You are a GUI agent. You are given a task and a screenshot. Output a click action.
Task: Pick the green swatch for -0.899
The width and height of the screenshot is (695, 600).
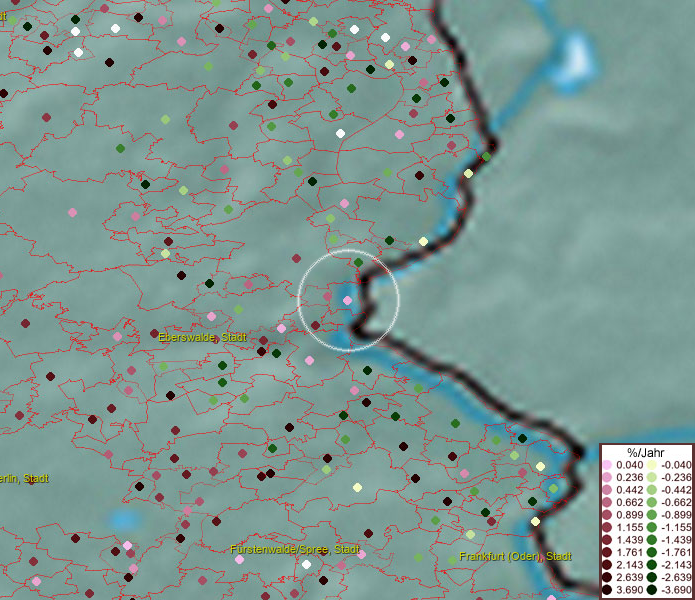[x=652, y=515]
